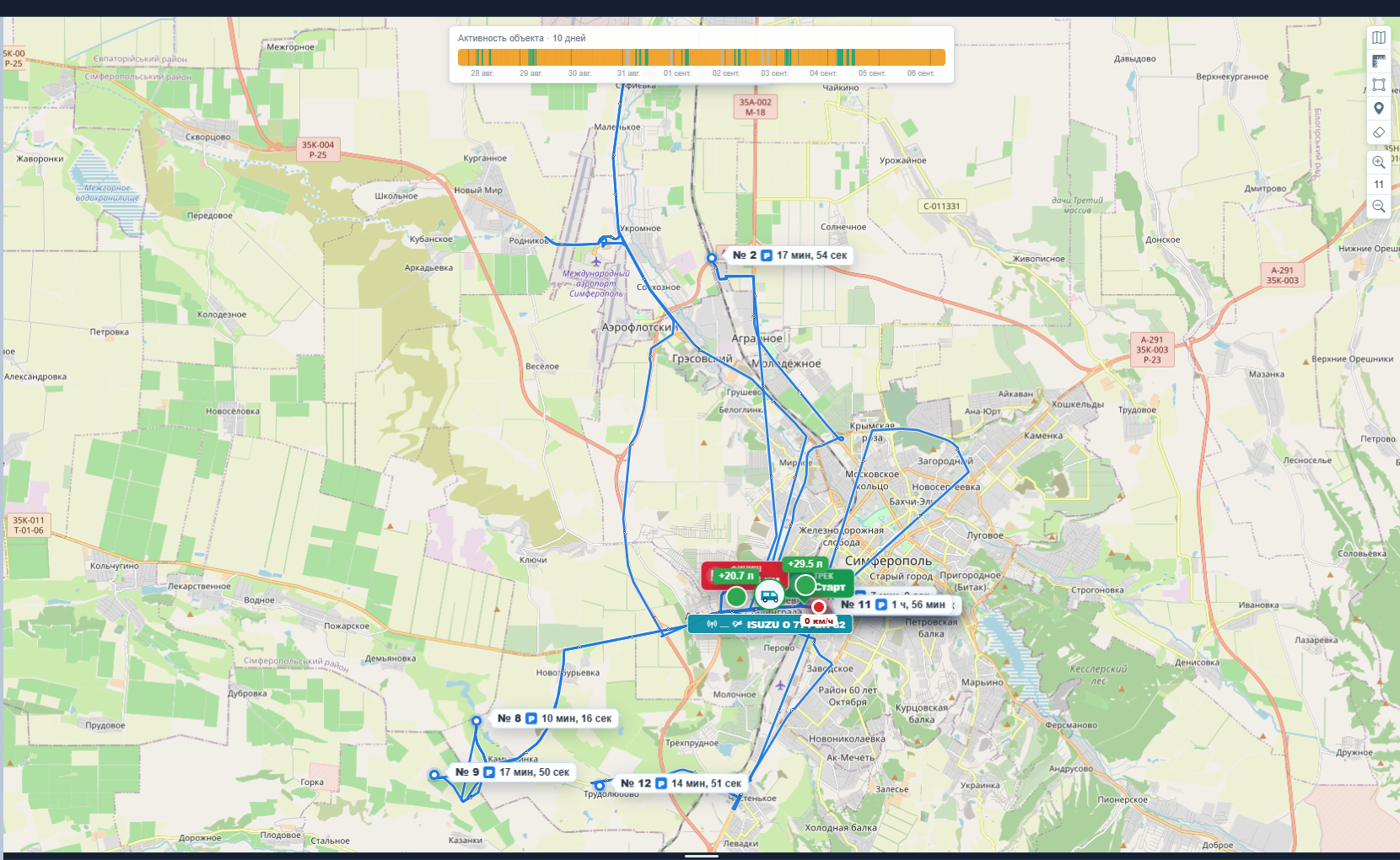1400x860 pixels.
Task: Select 06 сент. on the activity timeline
Action: click(921, 73)
